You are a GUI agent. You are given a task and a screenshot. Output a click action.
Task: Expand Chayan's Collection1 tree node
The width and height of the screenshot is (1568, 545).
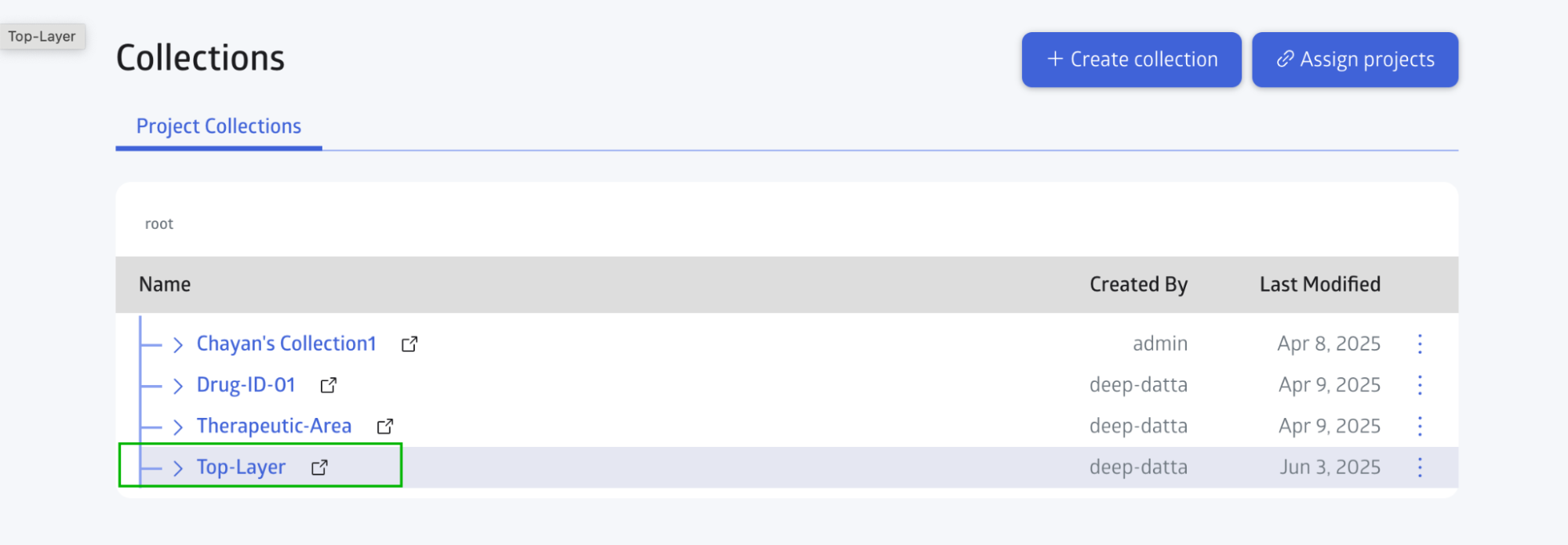[x=178, y=344]
